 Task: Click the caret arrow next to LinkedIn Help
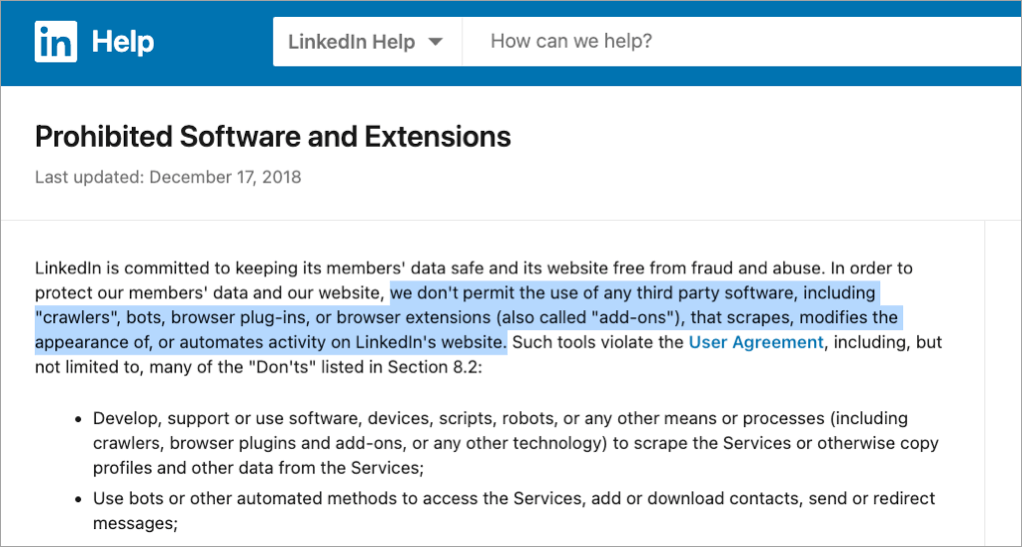435,42
